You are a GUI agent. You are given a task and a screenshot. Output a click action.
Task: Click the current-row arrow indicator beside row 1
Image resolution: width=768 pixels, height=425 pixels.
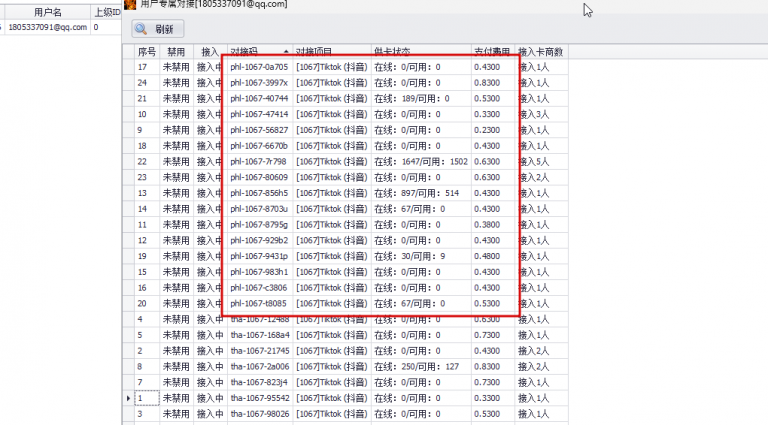(x=128, y=398)
